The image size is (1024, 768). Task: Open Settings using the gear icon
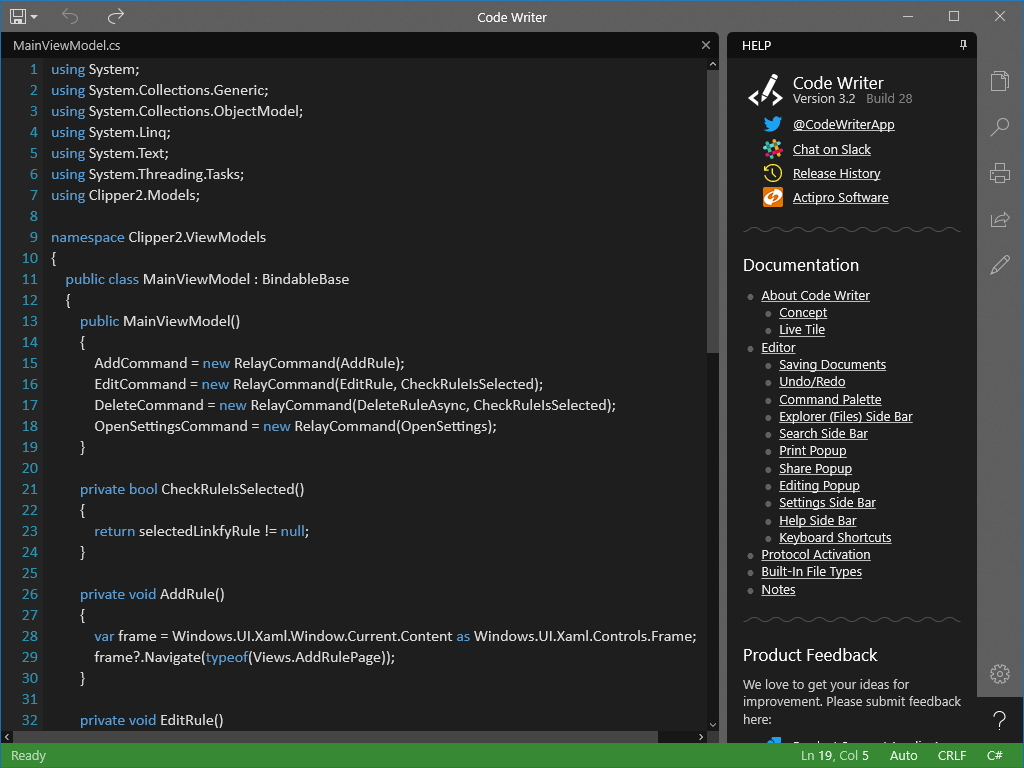click(999, 674)
